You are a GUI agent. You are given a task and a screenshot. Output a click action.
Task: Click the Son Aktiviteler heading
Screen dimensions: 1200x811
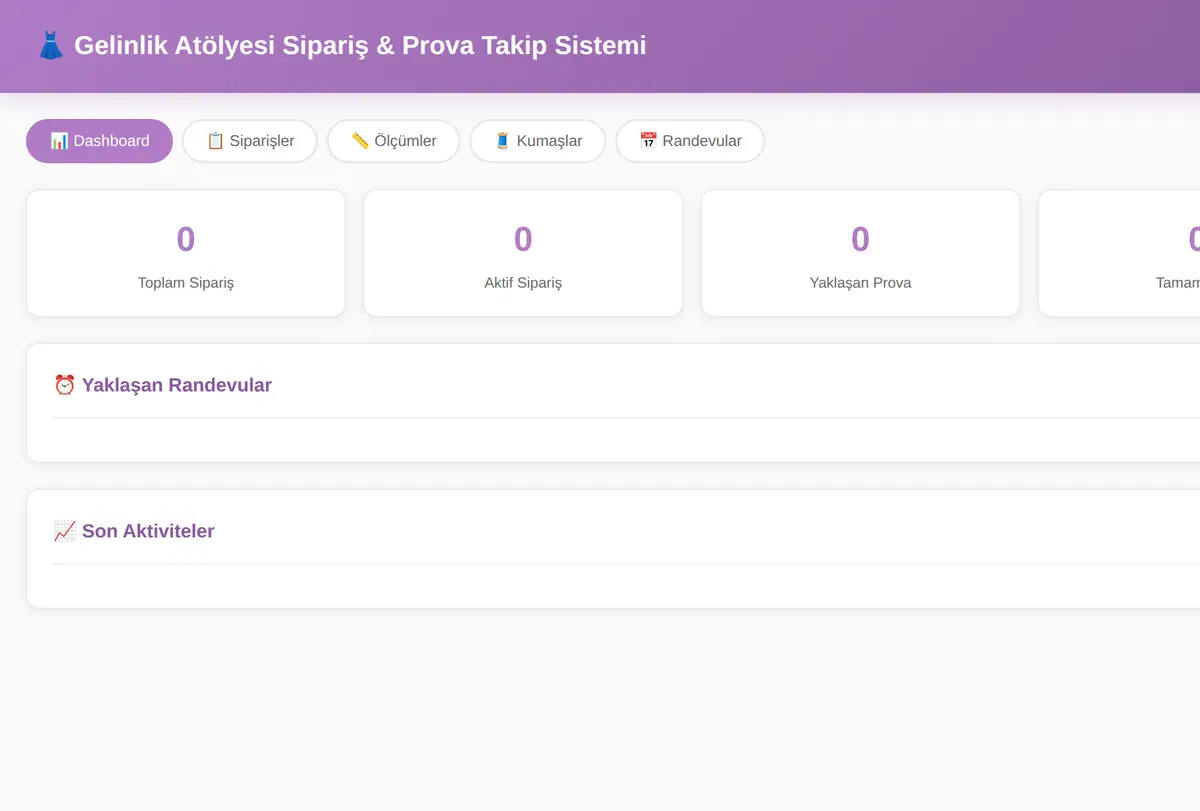[x=148, y=531]
